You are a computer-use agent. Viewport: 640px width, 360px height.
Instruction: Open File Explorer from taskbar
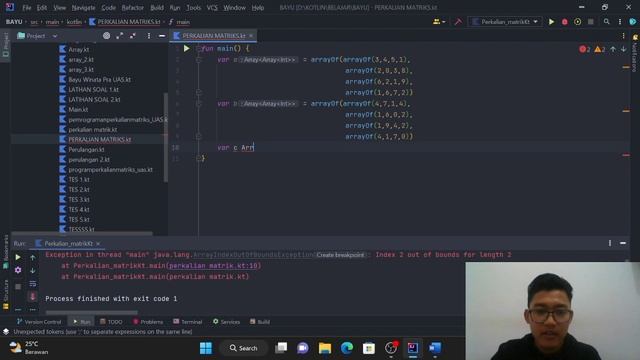click(x=325, y=348)
